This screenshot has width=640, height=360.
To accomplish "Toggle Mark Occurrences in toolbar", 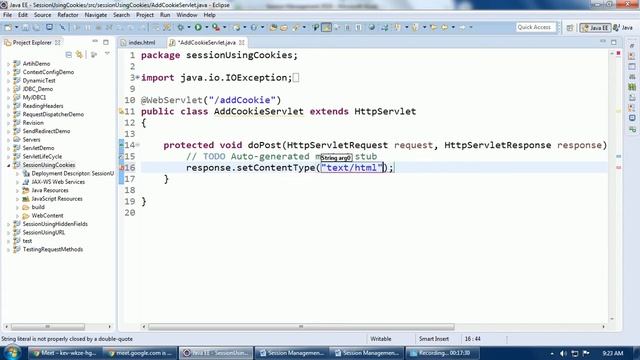I will click(x=327, y=27).
